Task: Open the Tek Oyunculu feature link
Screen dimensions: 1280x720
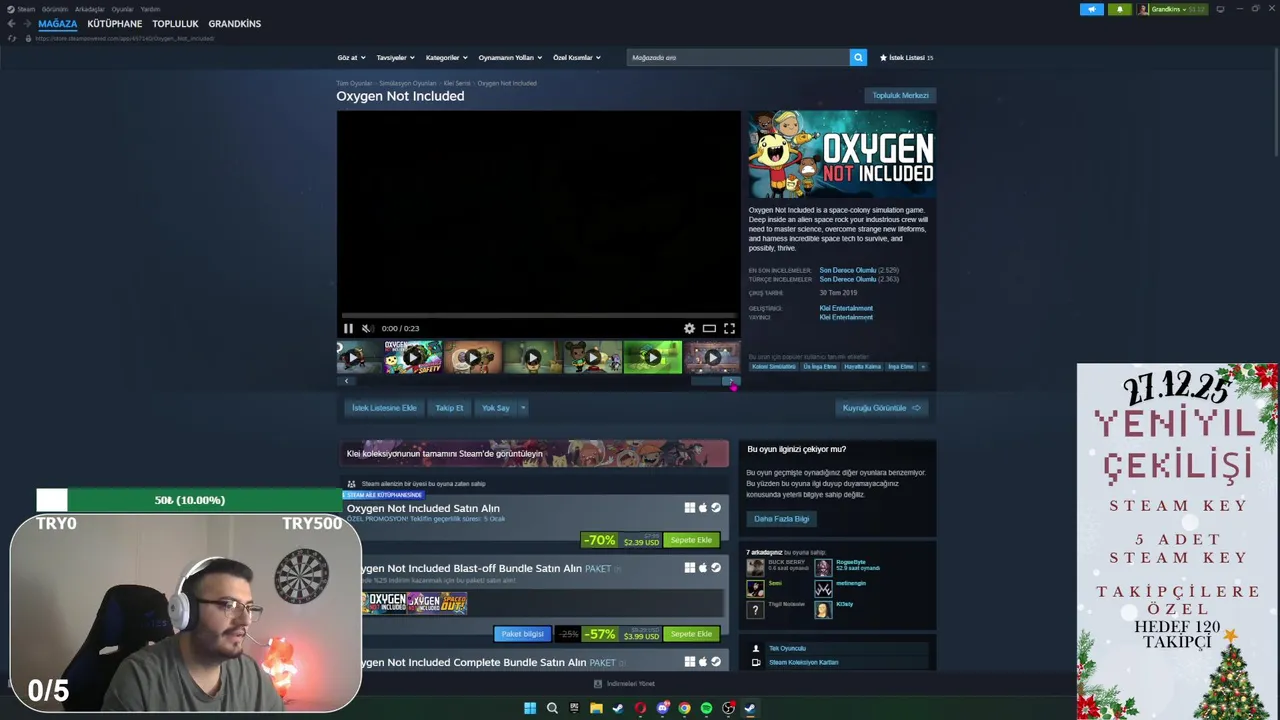Action: 787,648
